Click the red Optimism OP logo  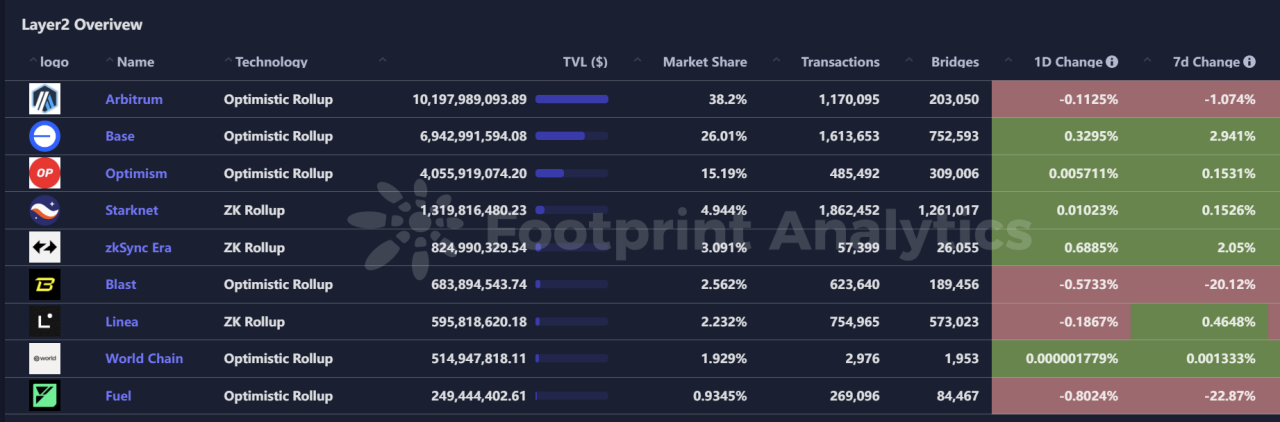tap(45, 173)
